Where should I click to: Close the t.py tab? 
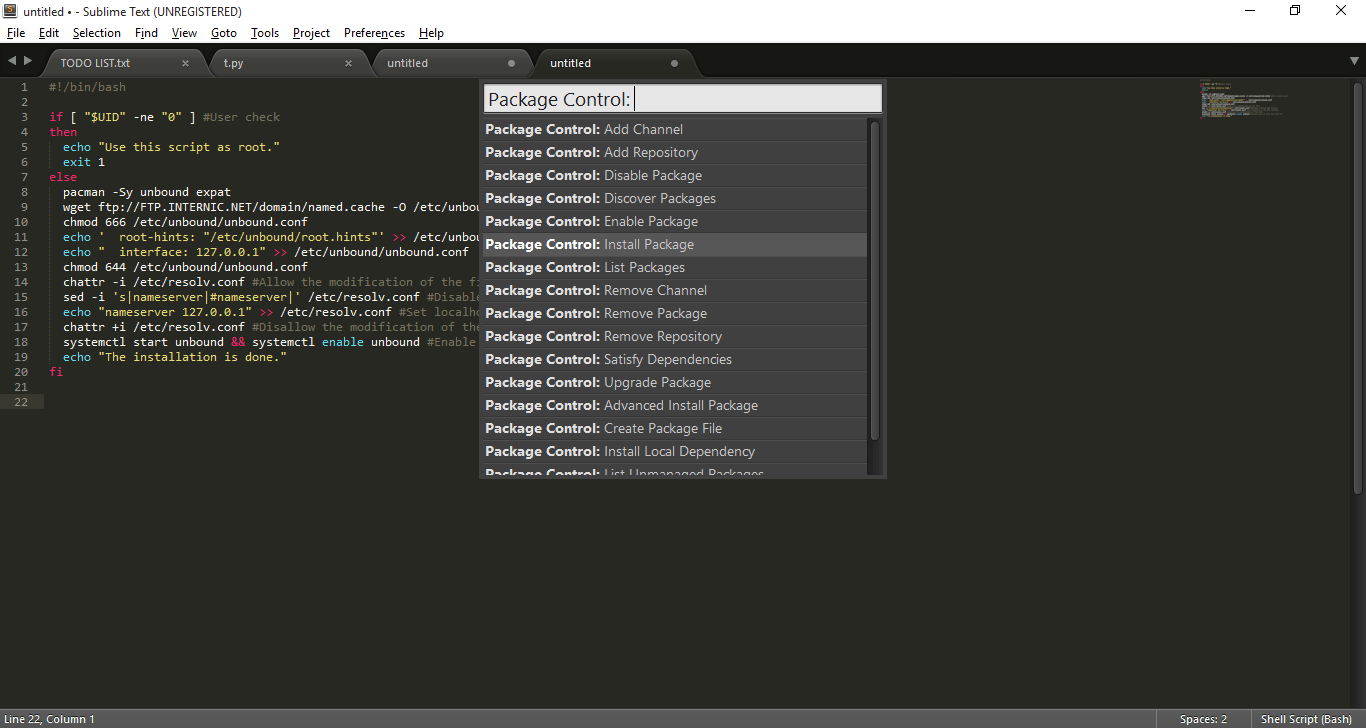tap(348, 63)
